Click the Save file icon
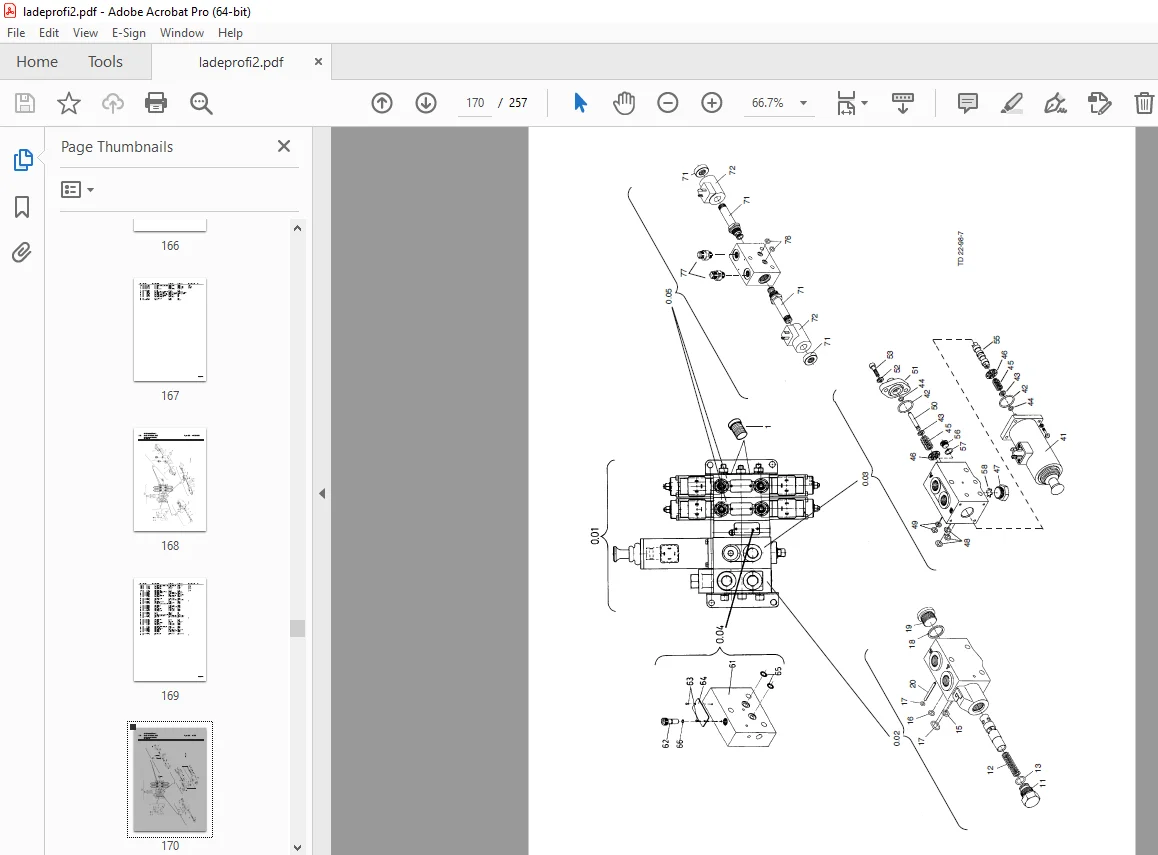1158x855 pixels. [x=25, y=103]
